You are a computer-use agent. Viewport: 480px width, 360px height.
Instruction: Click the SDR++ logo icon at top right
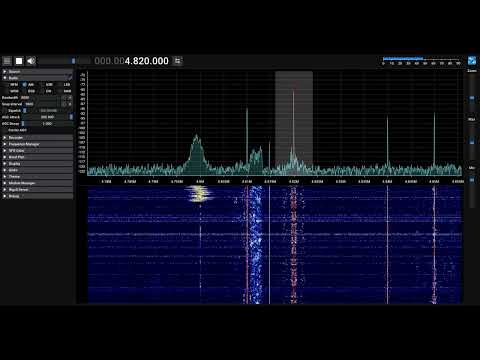(x=472, y=61)
